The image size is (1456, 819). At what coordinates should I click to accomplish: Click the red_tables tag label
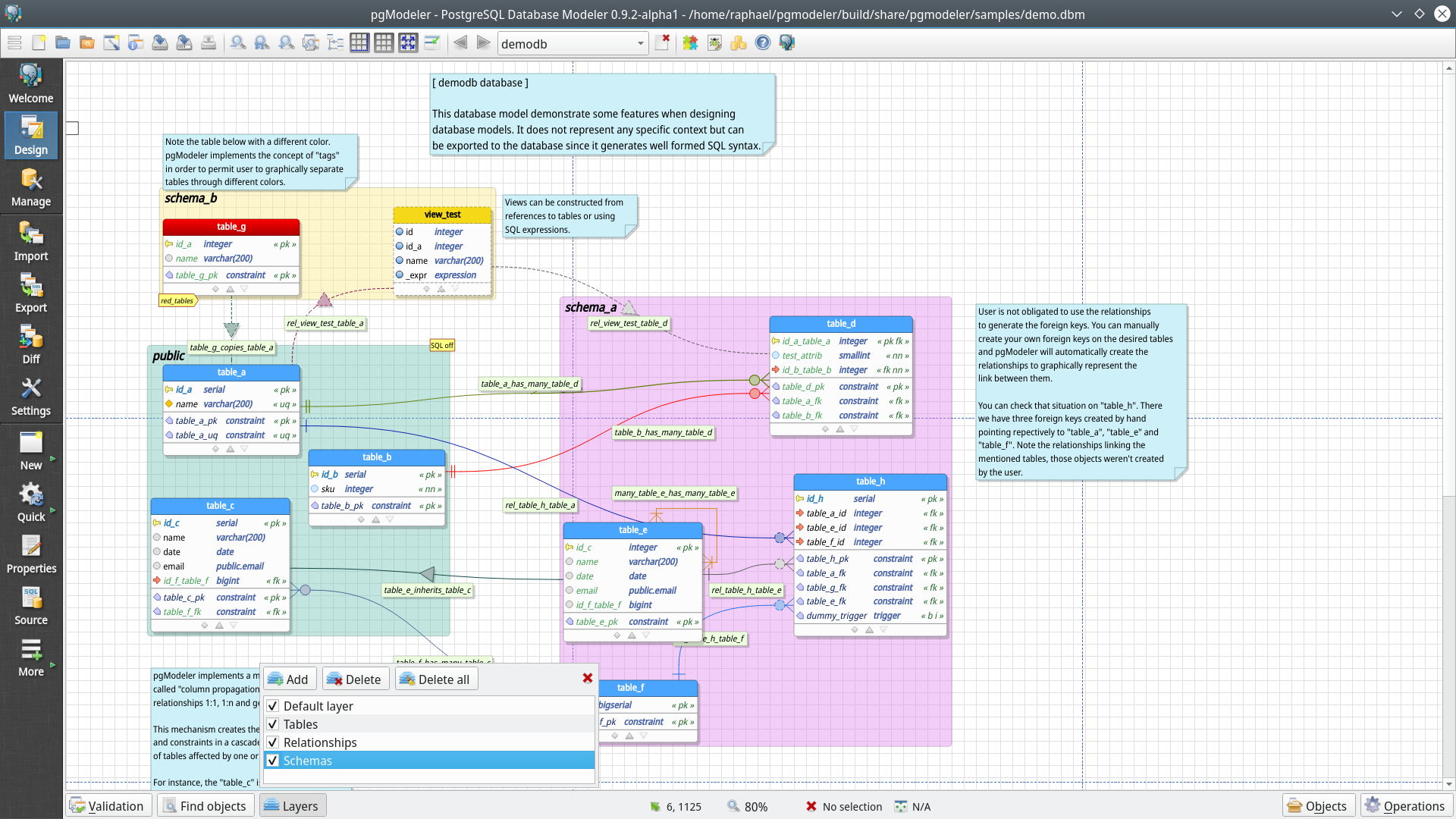[177, 301]
